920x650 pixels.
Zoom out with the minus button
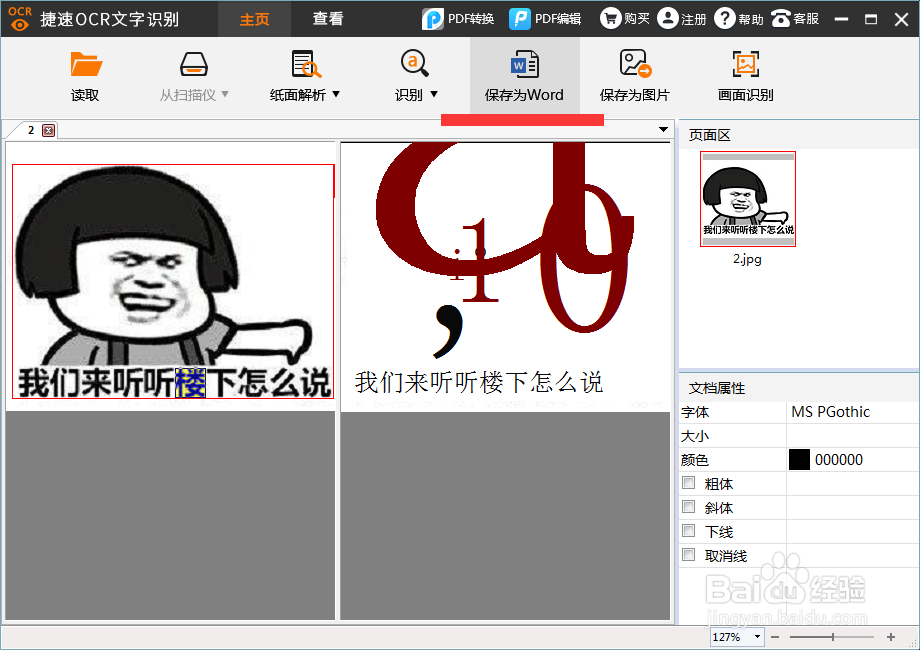coord(775,637)
